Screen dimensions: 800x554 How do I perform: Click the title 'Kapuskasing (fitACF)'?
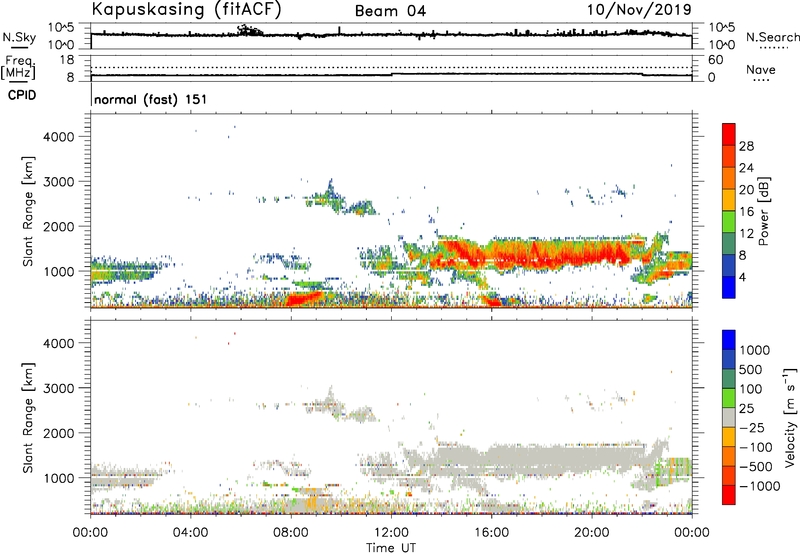point(186,9)
